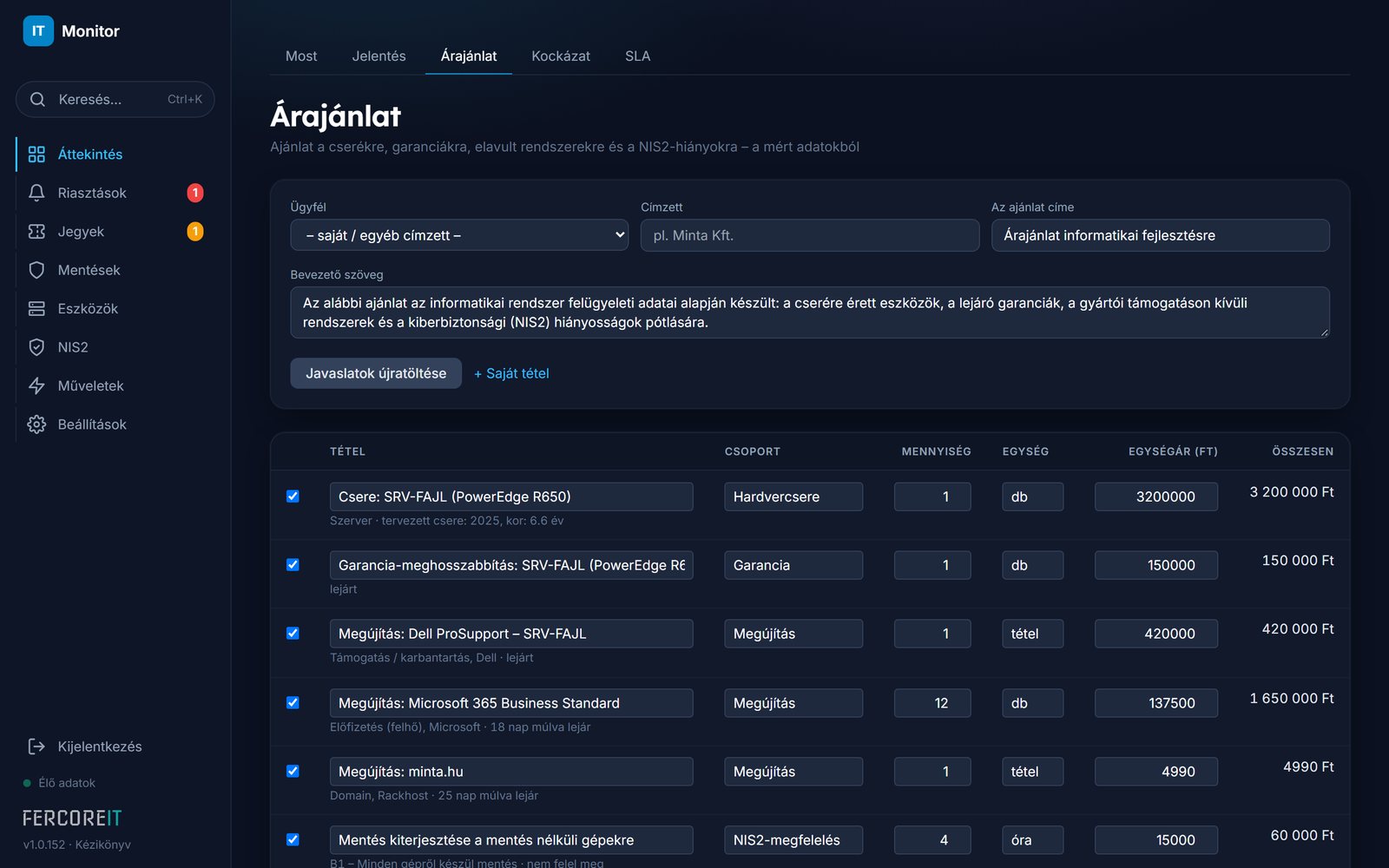
Task: Uncheck the Csere: SRV-FAJL row checkbox
Action: [293, 496]
